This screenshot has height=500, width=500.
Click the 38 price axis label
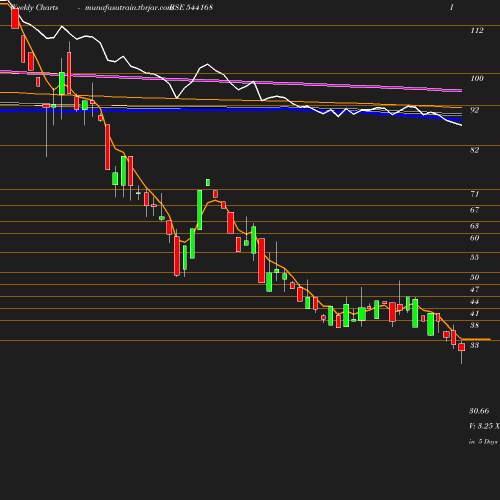(x=474, y=325)
